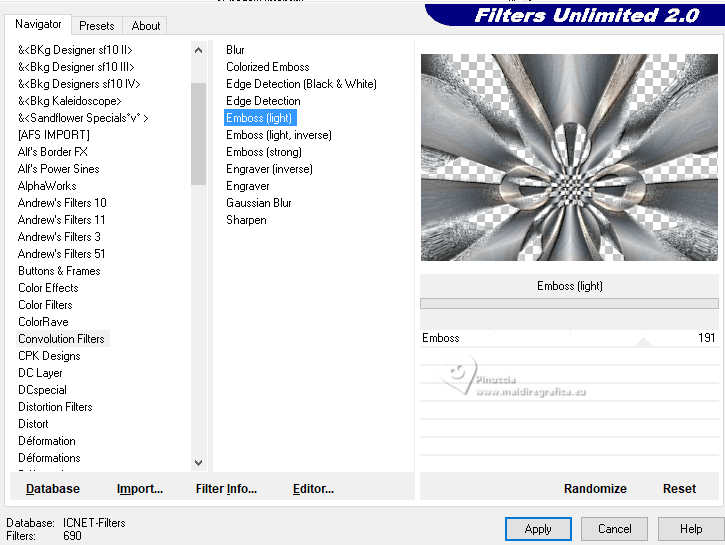Select ColorRave category
This screenshot has height=545, width=725.
(43, 322)
